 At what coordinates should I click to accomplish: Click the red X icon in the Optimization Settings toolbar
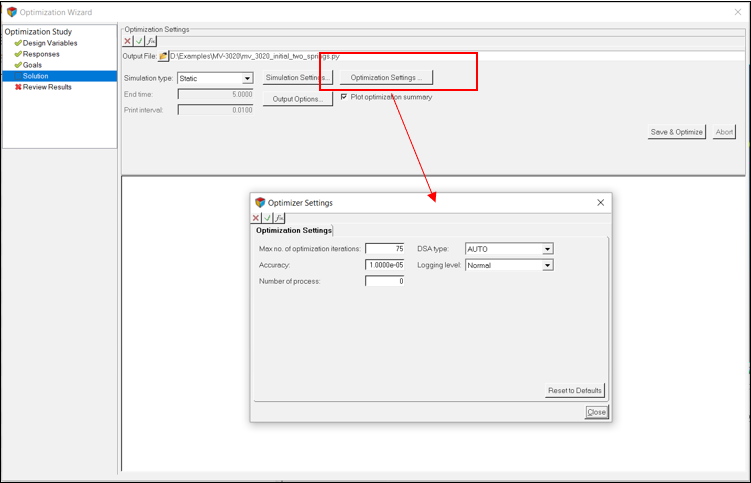tap(127, 41)
